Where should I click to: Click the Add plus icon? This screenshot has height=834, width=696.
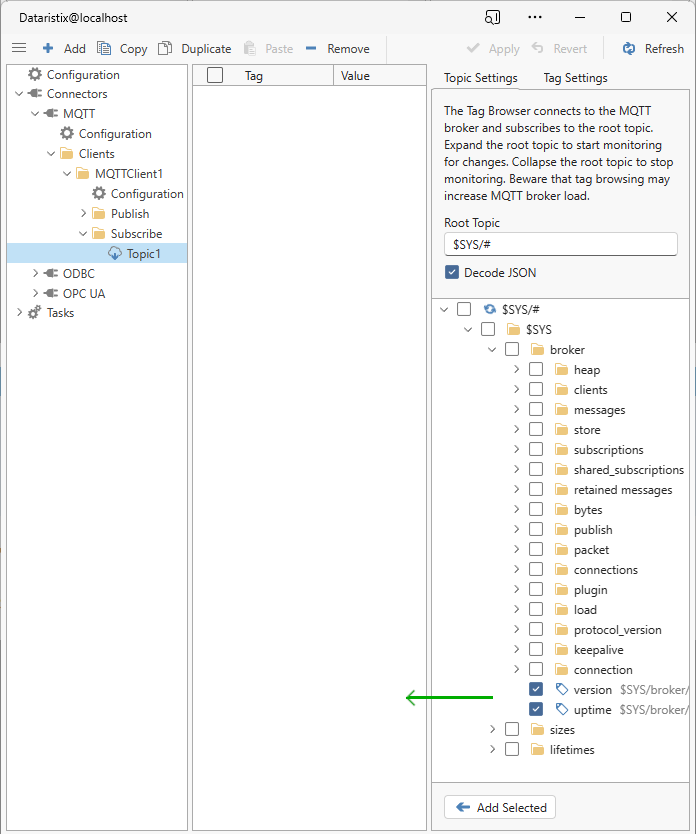[x=48, y=48]
